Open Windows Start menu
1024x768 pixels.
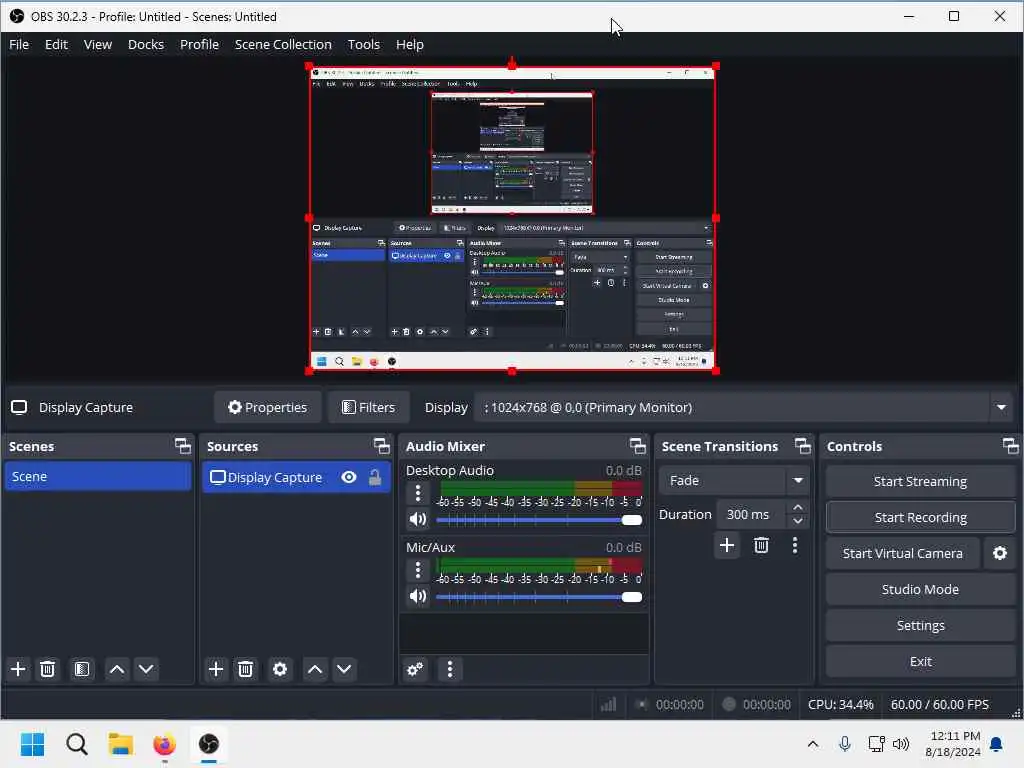pyautogui.click(x=33, y=744)
